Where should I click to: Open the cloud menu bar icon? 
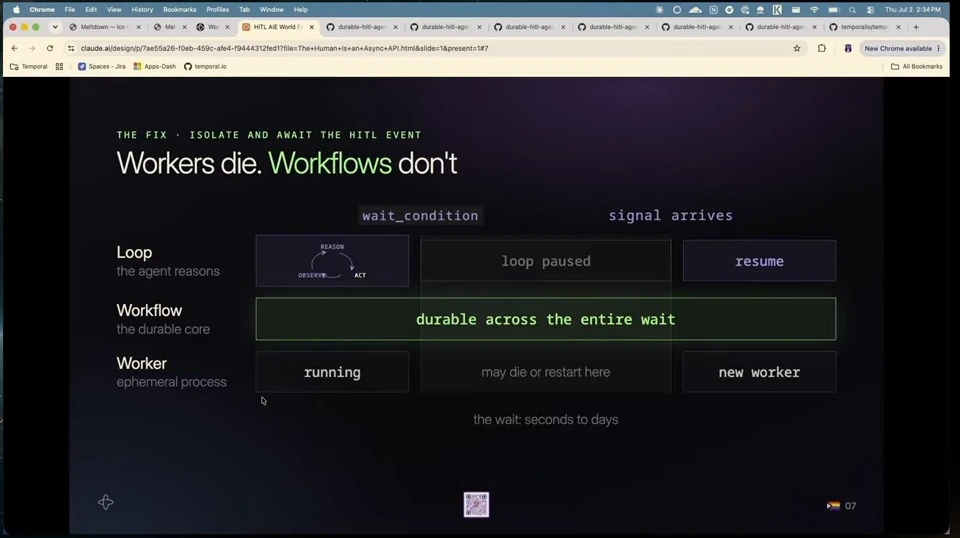pyautogui.click(x=695, y=10)
